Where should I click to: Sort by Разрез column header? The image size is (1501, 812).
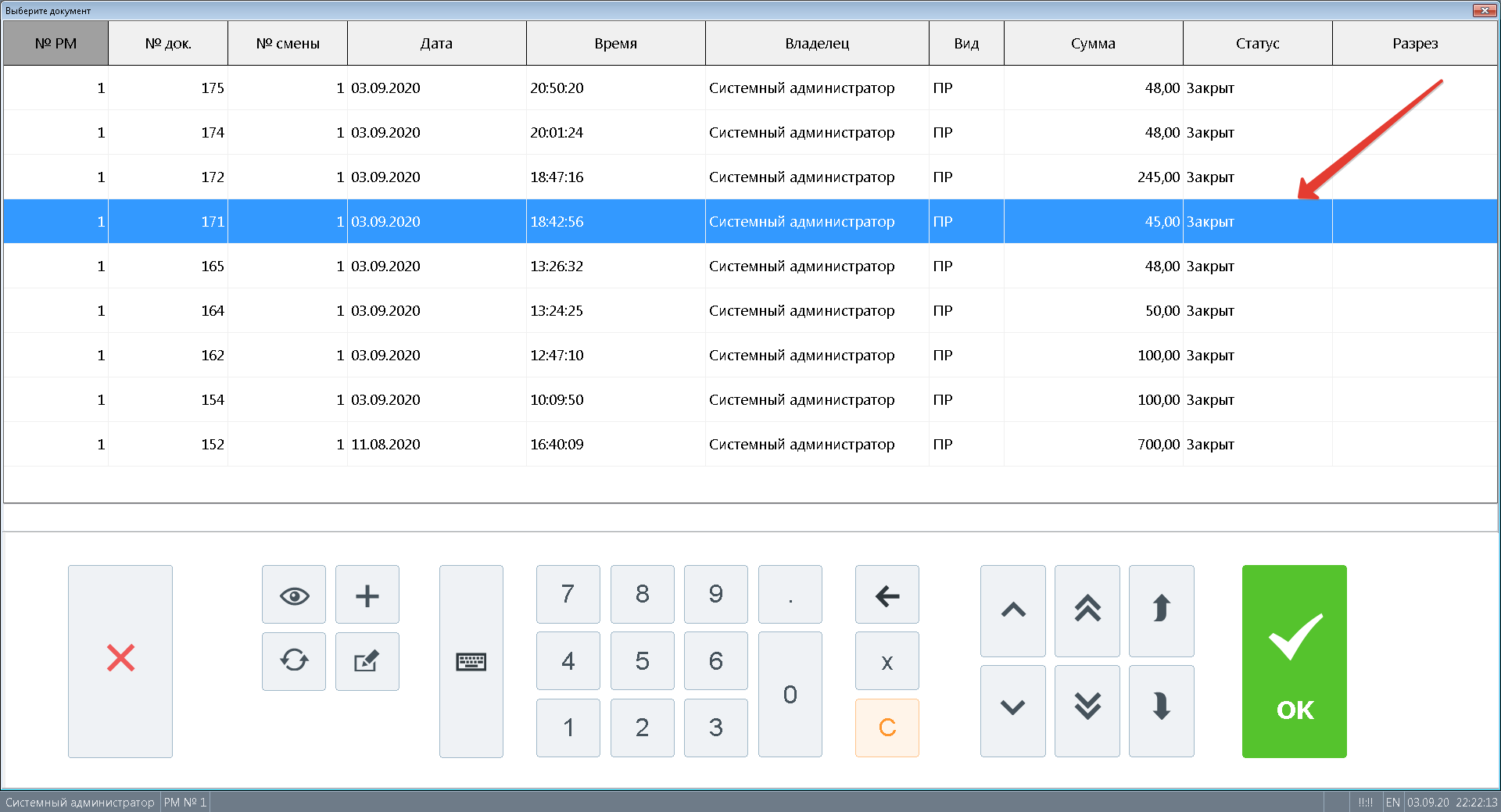[x=1415, y=43]
